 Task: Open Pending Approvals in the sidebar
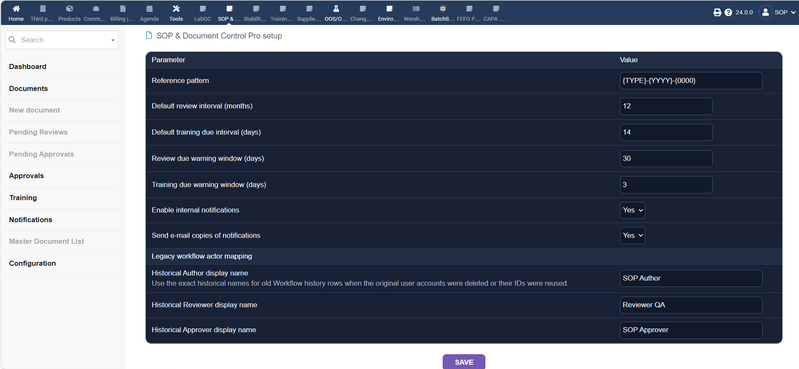click(x=41, y=154)
